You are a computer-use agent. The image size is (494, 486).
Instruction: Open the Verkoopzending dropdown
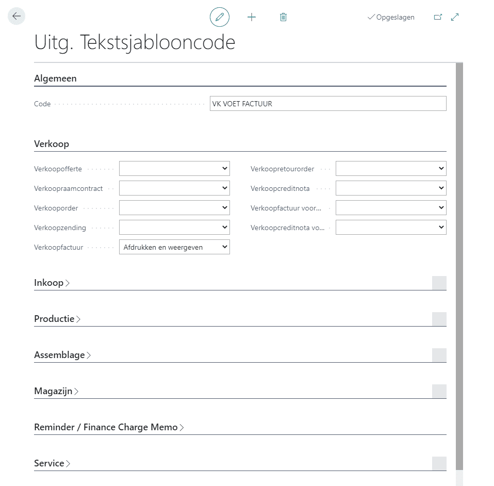174,227
